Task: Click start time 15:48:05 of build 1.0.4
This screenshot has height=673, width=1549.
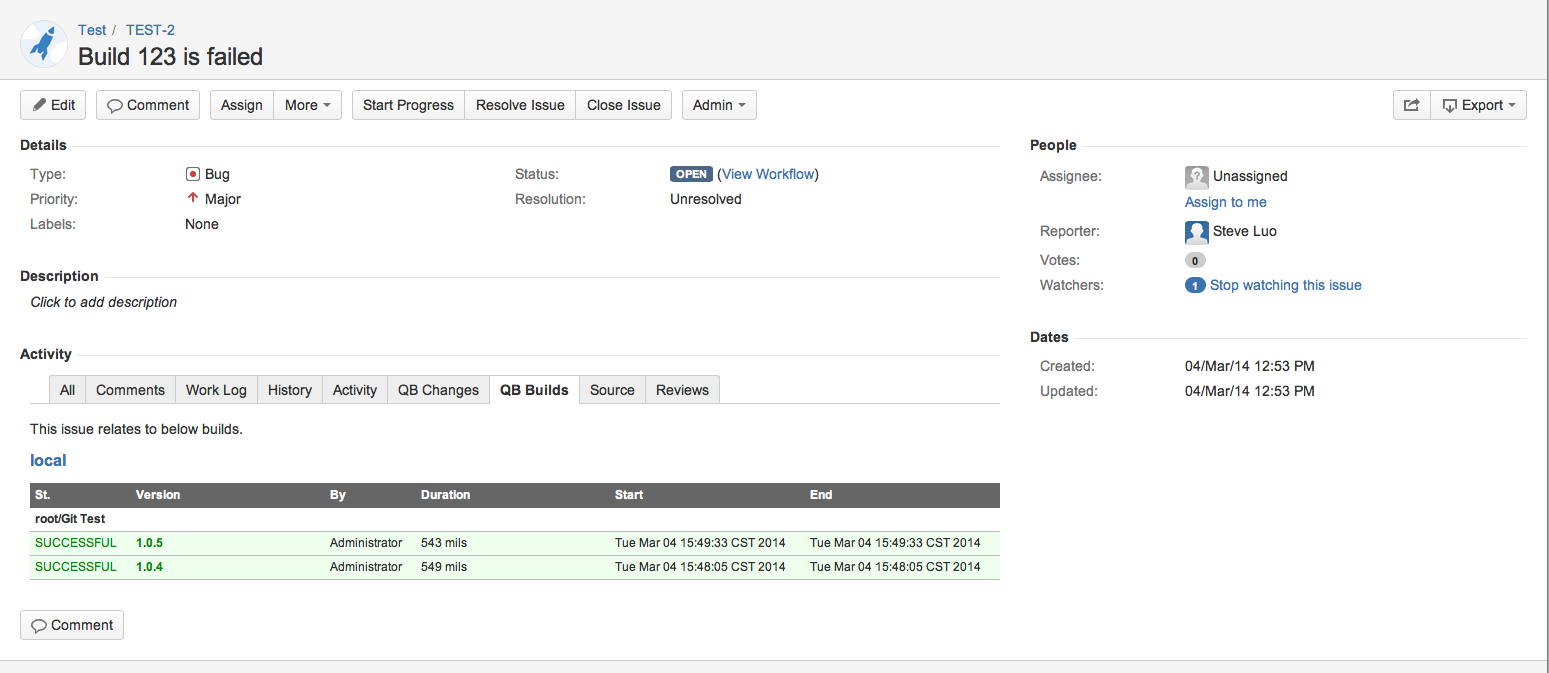Action: pyautogui.click(x=700, y=567)
